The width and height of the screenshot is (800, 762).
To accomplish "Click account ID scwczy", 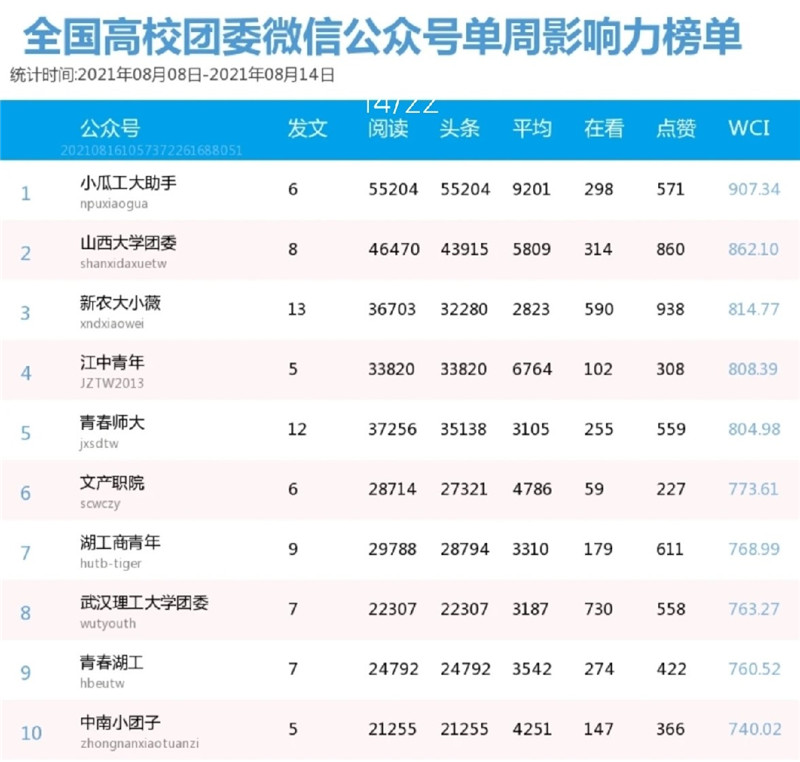I will click(x=100, y=504).
